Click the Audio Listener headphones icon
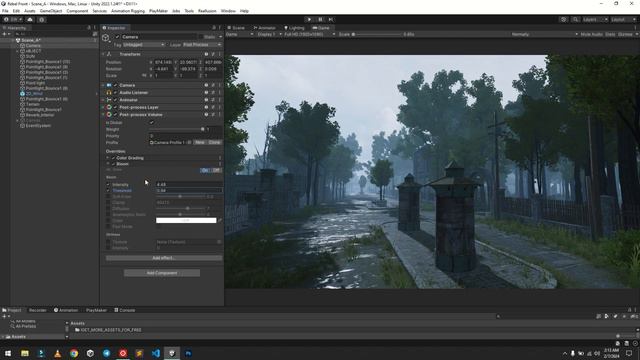The height and width of the screenshot is (360, 640). point(109,93)
